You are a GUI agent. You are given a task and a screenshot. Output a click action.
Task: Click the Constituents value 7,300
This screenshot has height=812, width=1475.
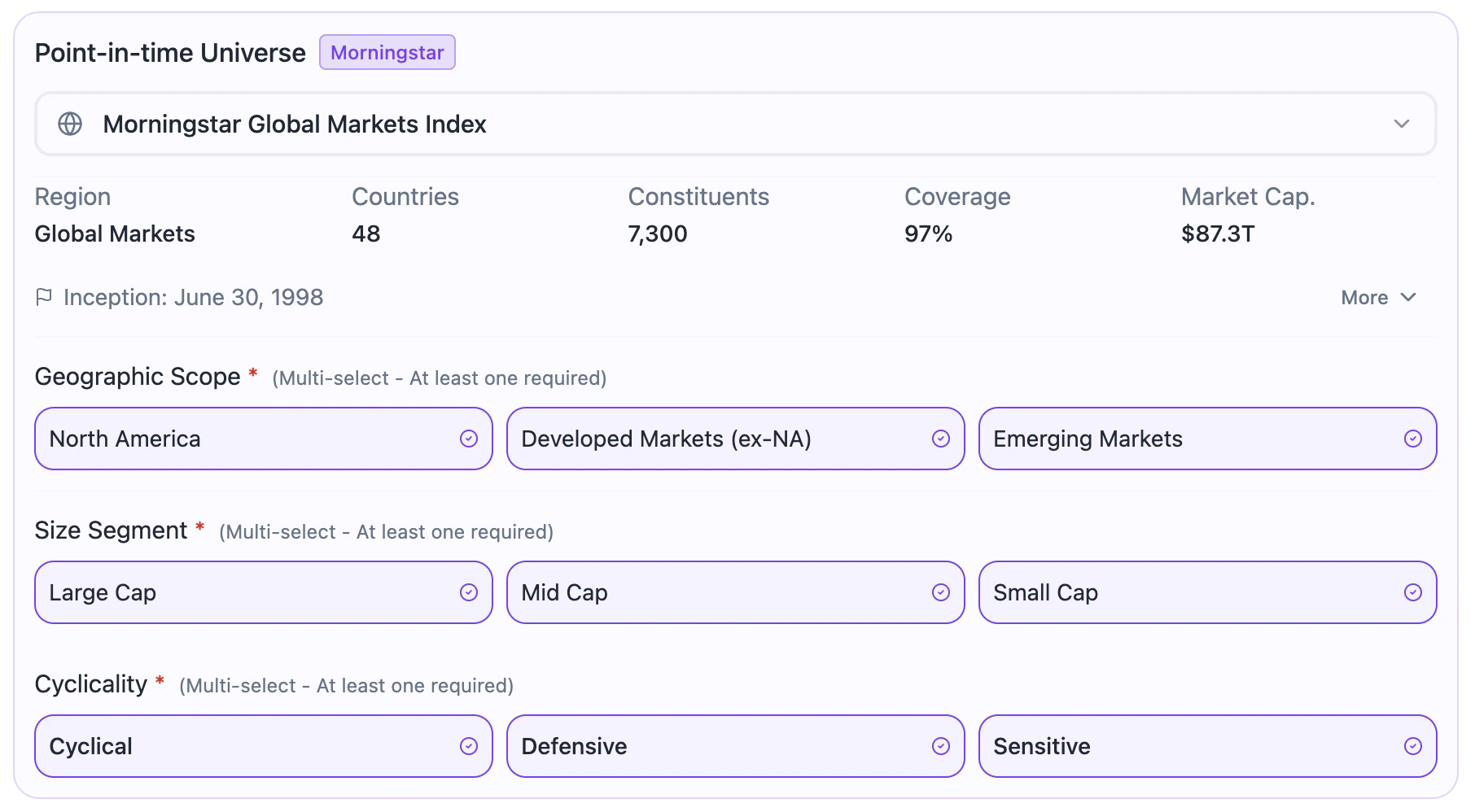coord(658,234)
